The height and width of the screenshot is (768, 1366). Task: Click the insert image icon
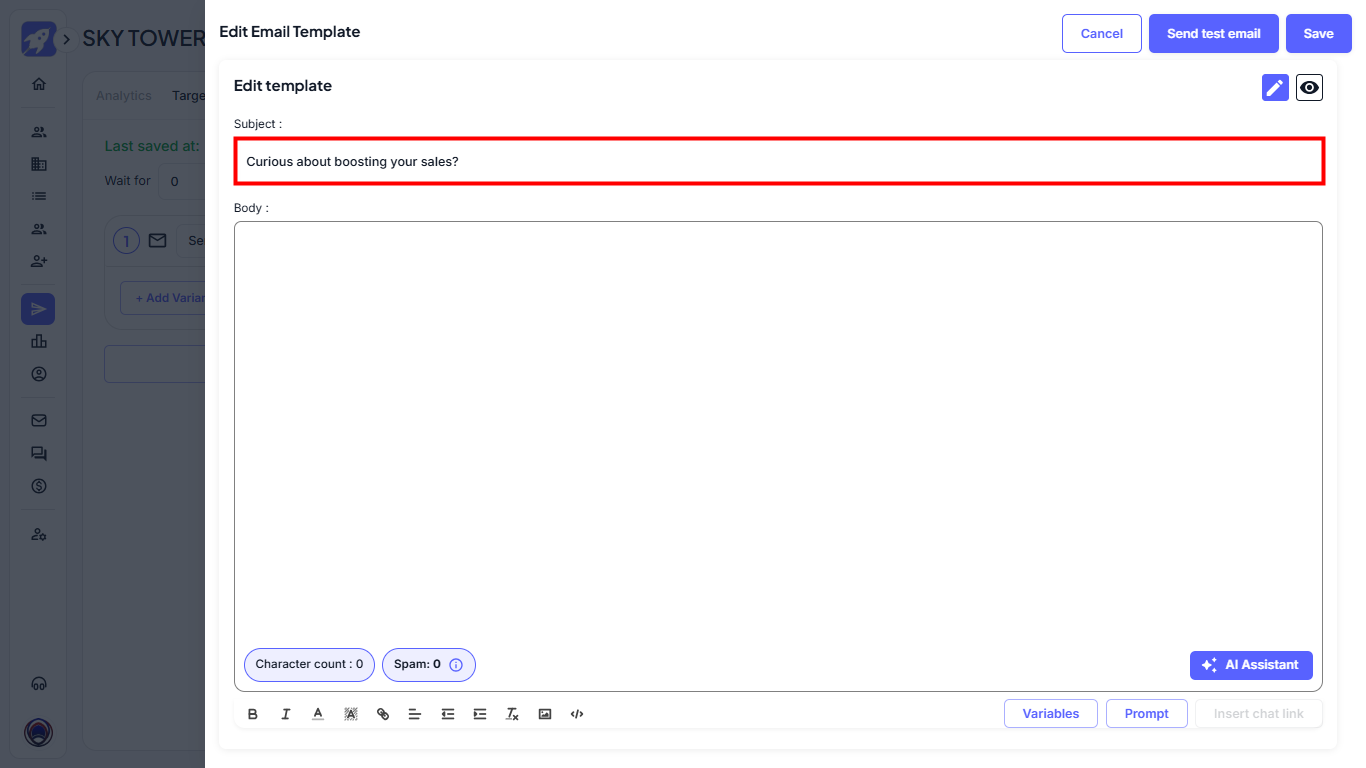tap(545, 714)
